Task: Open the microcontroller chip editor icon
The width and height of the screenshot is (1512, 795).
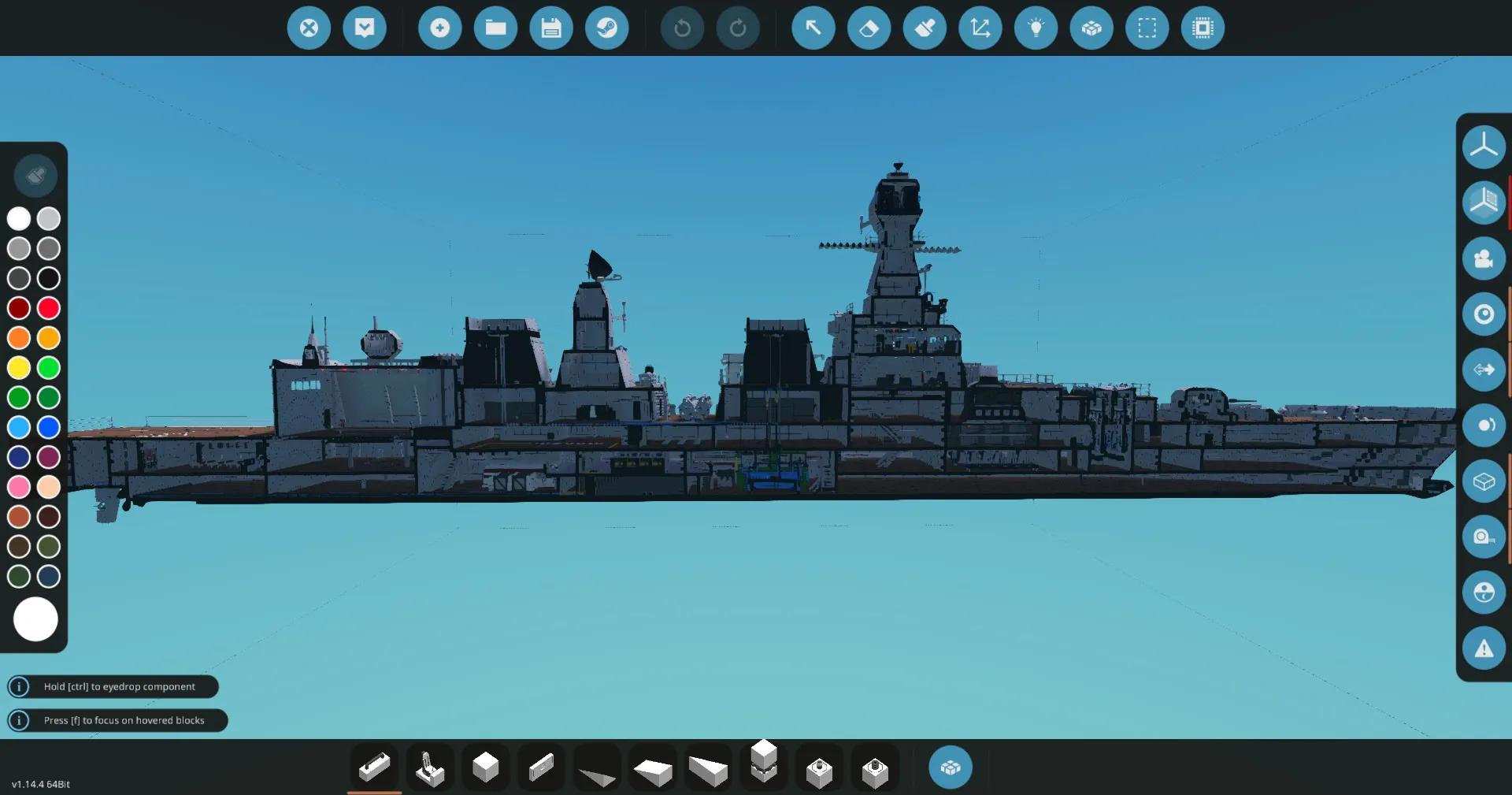Action: [1203, 28]
